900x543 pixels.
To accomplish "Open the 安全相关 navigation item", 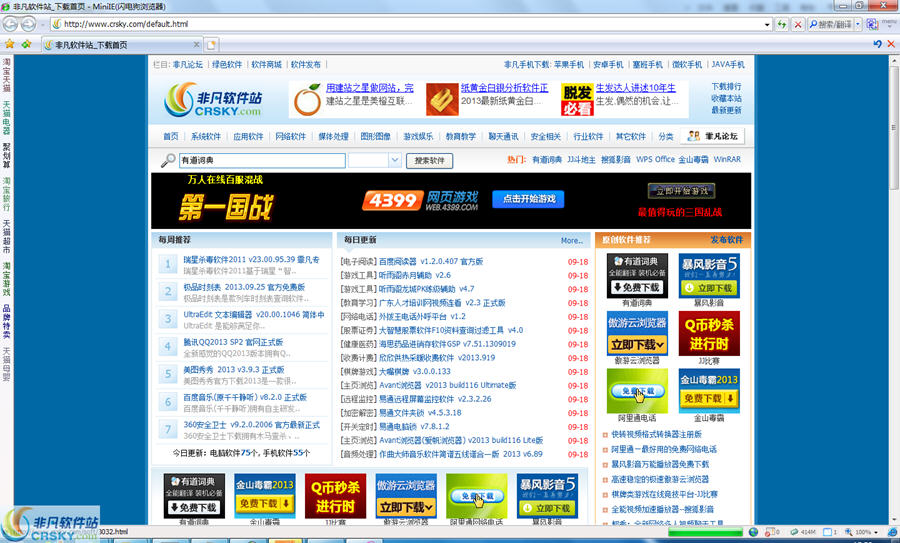I will click(x=545, y=136).
